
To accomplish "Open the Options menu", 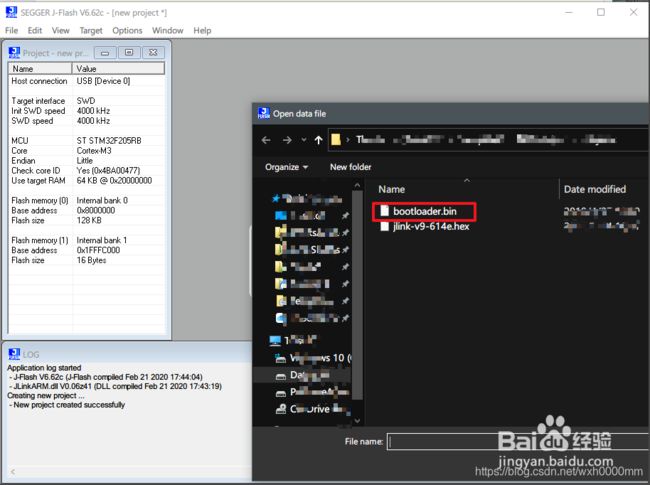I will tap(127, 30).
